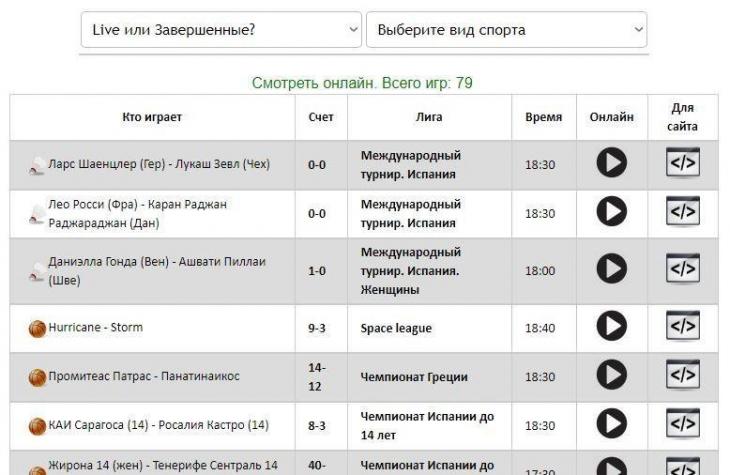Click the Кто играет column header
The image size is (730, 475).
(x=152, y=117)
